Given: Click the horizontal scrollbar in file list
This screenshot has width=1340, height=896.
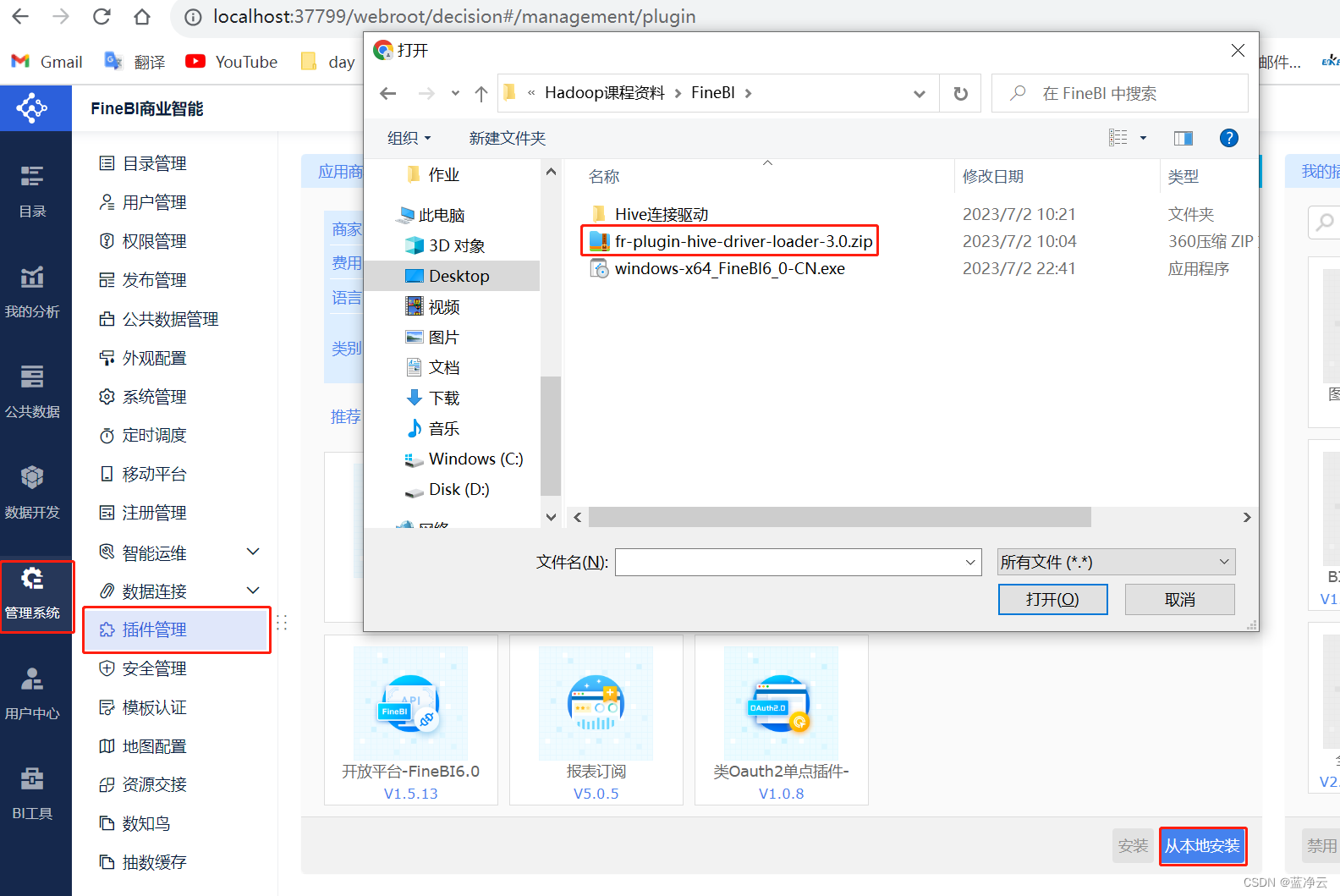Looking at the screenshot, I should [840, 517].
